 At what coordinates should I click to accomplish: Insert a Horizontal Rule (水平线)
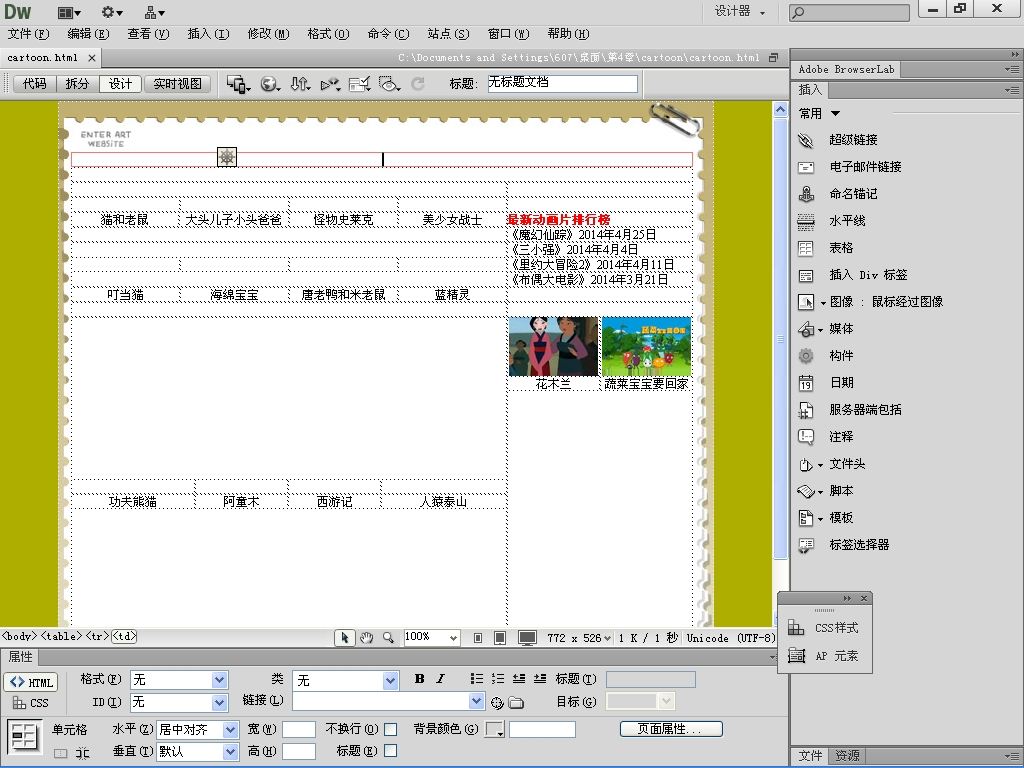(806, 221)
